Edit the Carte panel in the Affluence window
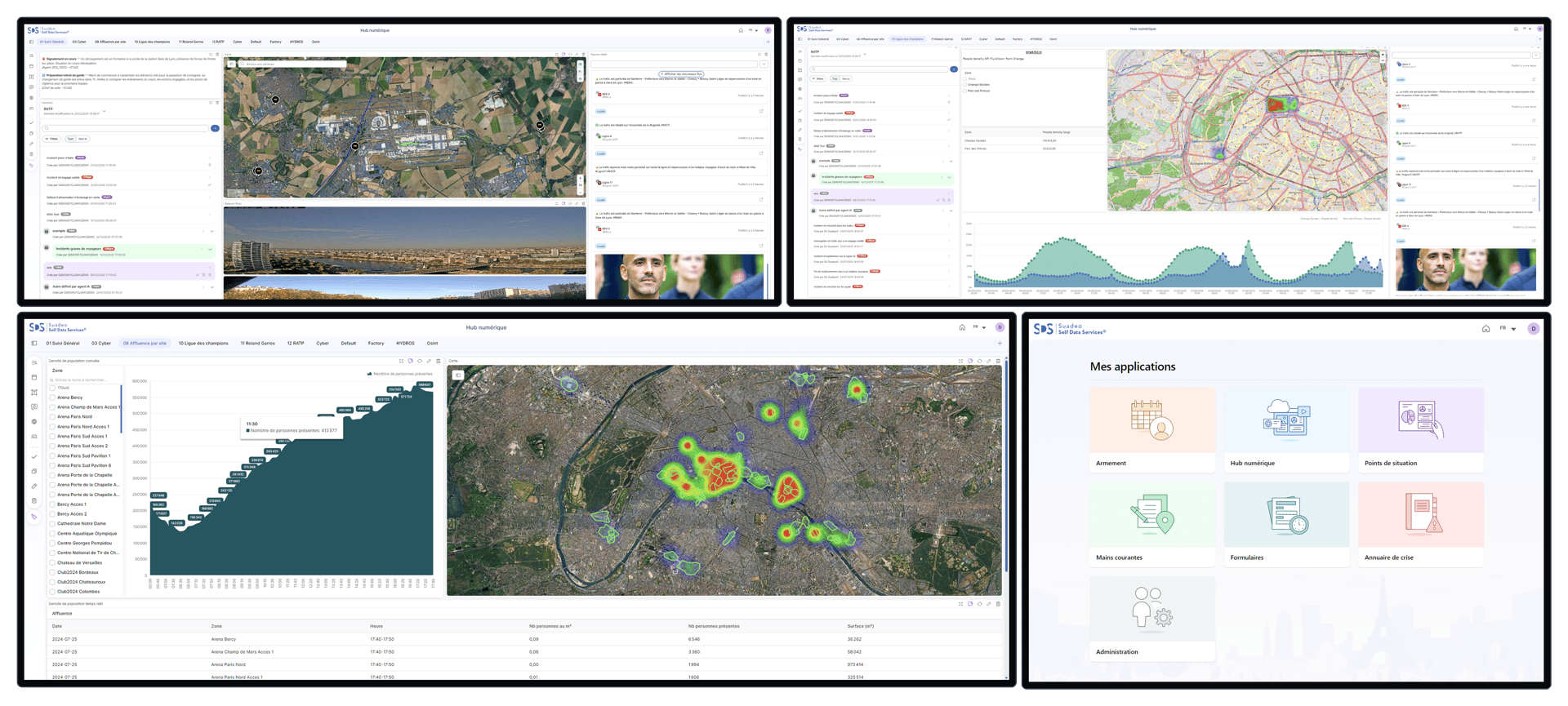The width and height of the screenshot is (1568, 706). [x=988, y=361]
